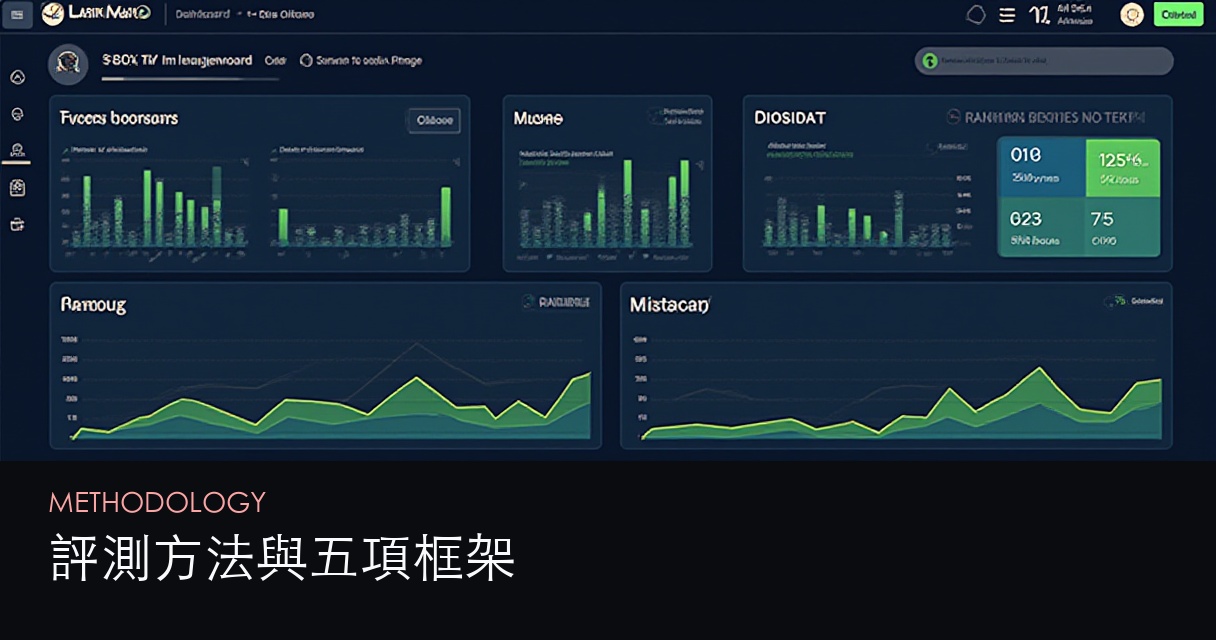This screenshot has height=640, width=1216.
Task: Select the first sidebar icon with triangle
Action: pos(17,78)
